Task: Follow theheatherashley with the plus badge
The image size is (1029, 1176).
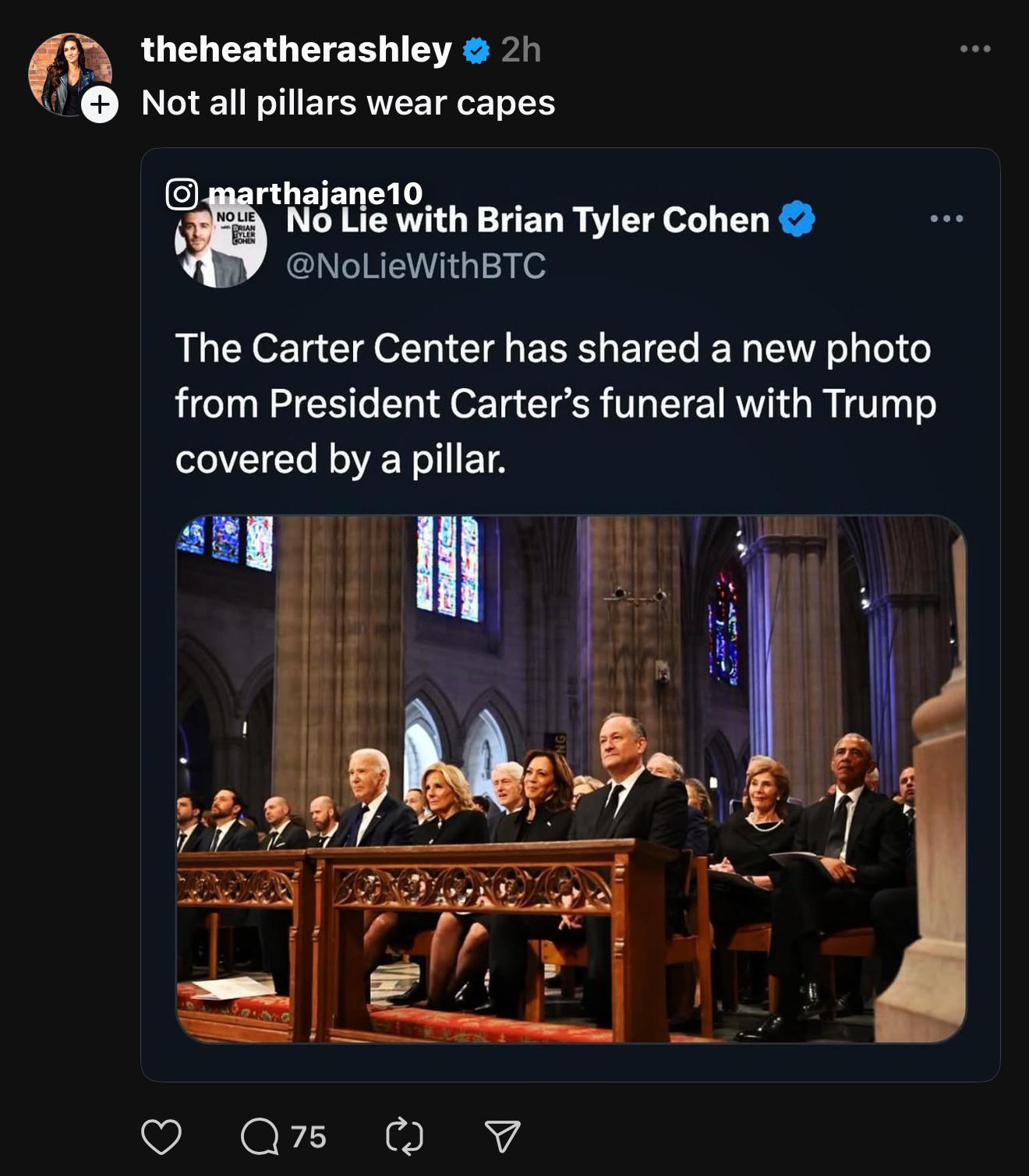Action: point(101,104)
